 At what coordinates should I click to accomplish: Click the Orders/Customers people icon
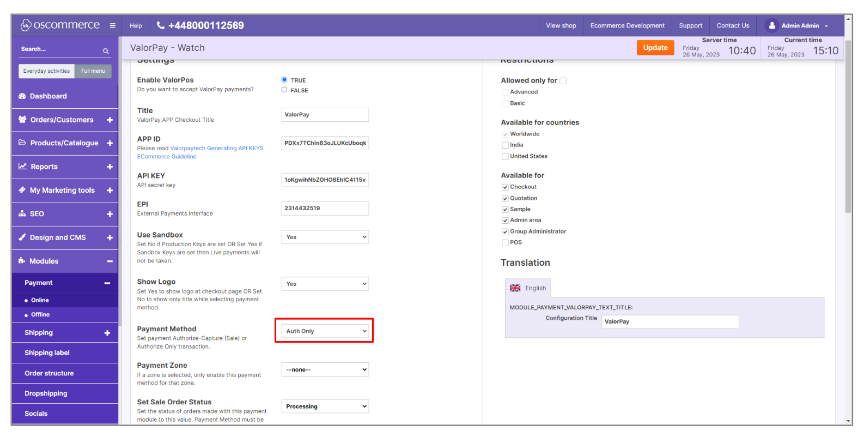pos(23,119)
